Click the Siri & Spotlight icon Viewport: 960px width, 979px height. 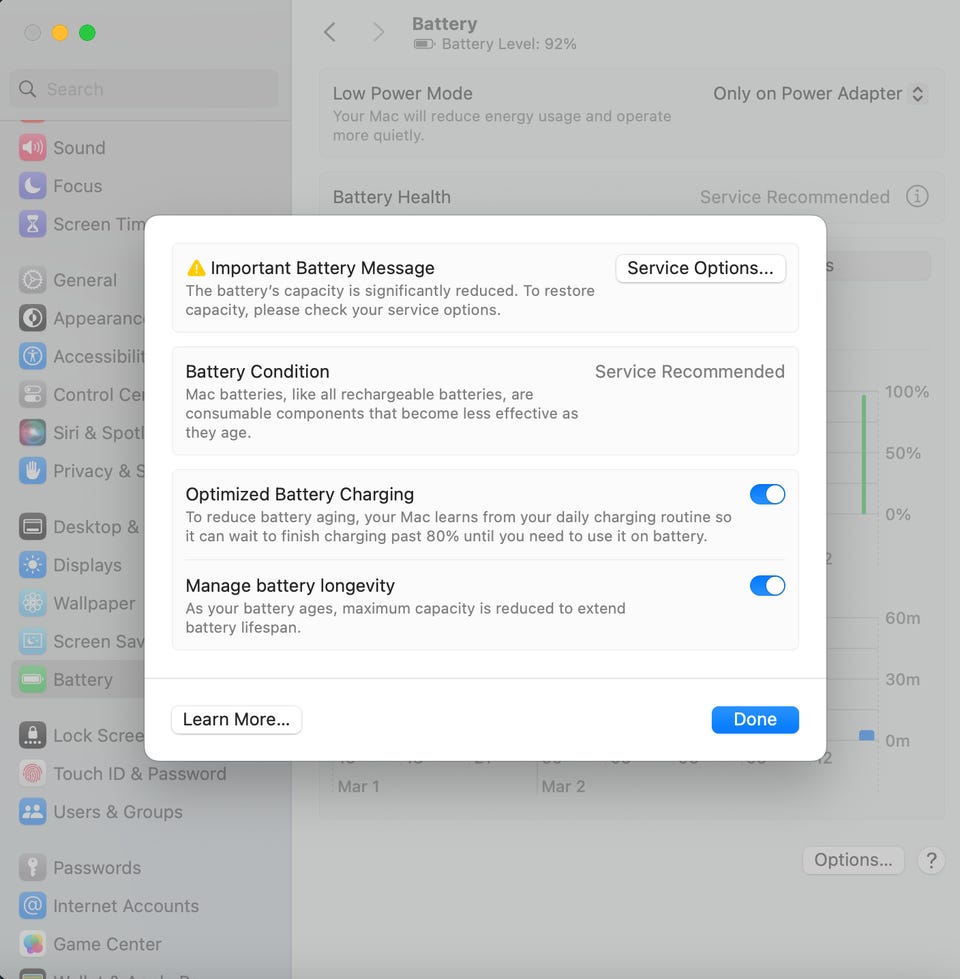pyautogui.click(x=32, y=433)
